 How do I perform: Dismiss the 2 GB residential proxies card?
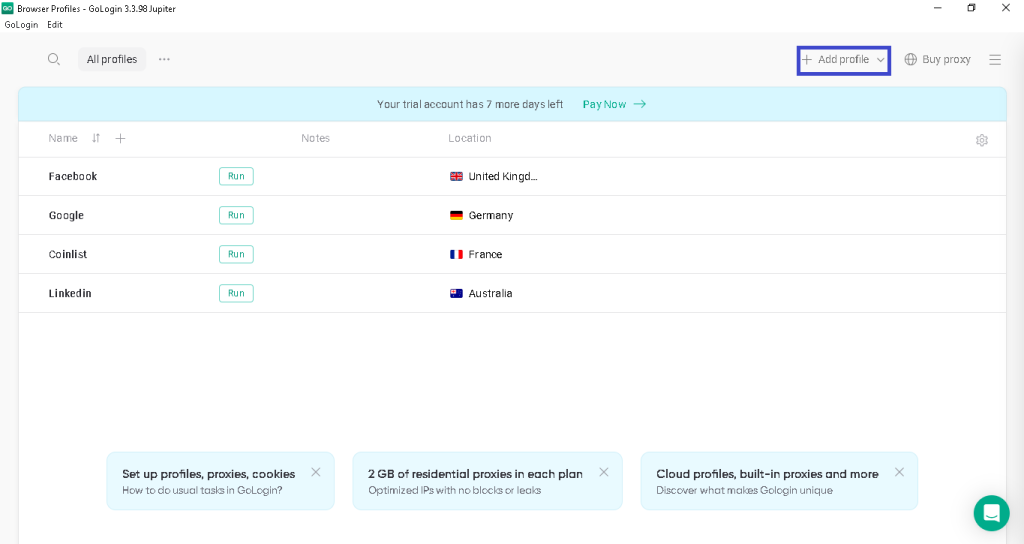coord(603,472)
